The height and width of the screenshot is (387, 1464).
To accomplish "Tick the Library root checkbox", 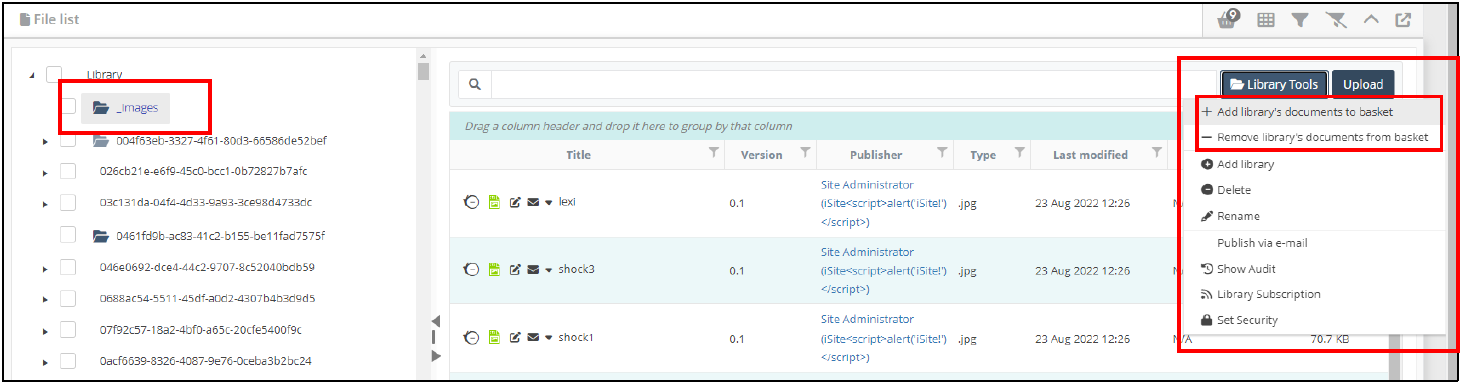I will pyautogui.click(x=55, y=75).
